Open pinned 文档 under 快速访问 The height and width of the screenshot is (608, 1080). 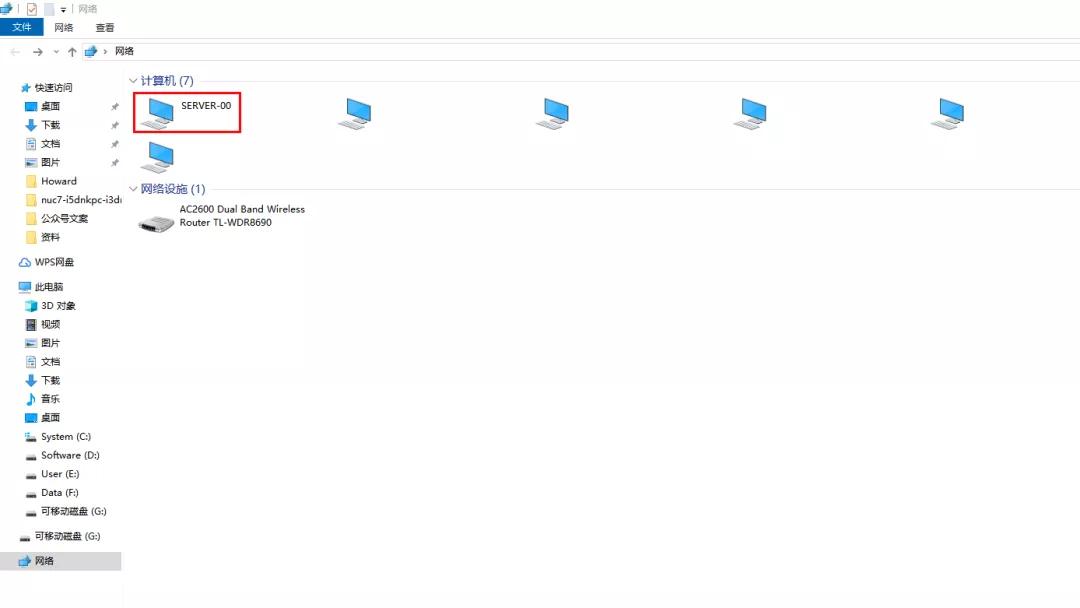click(x=50, y=143)
